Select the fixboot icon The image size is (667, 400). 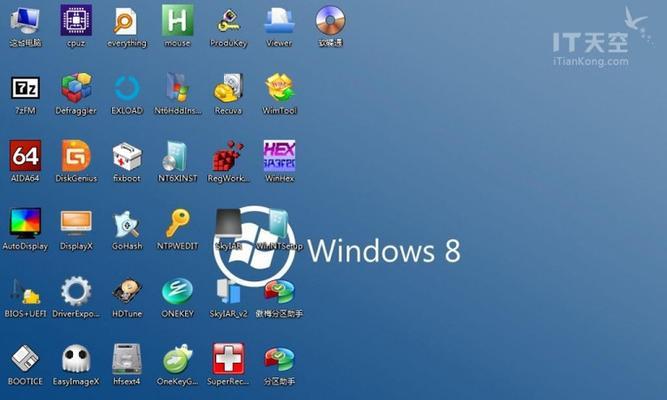[127, 157]
